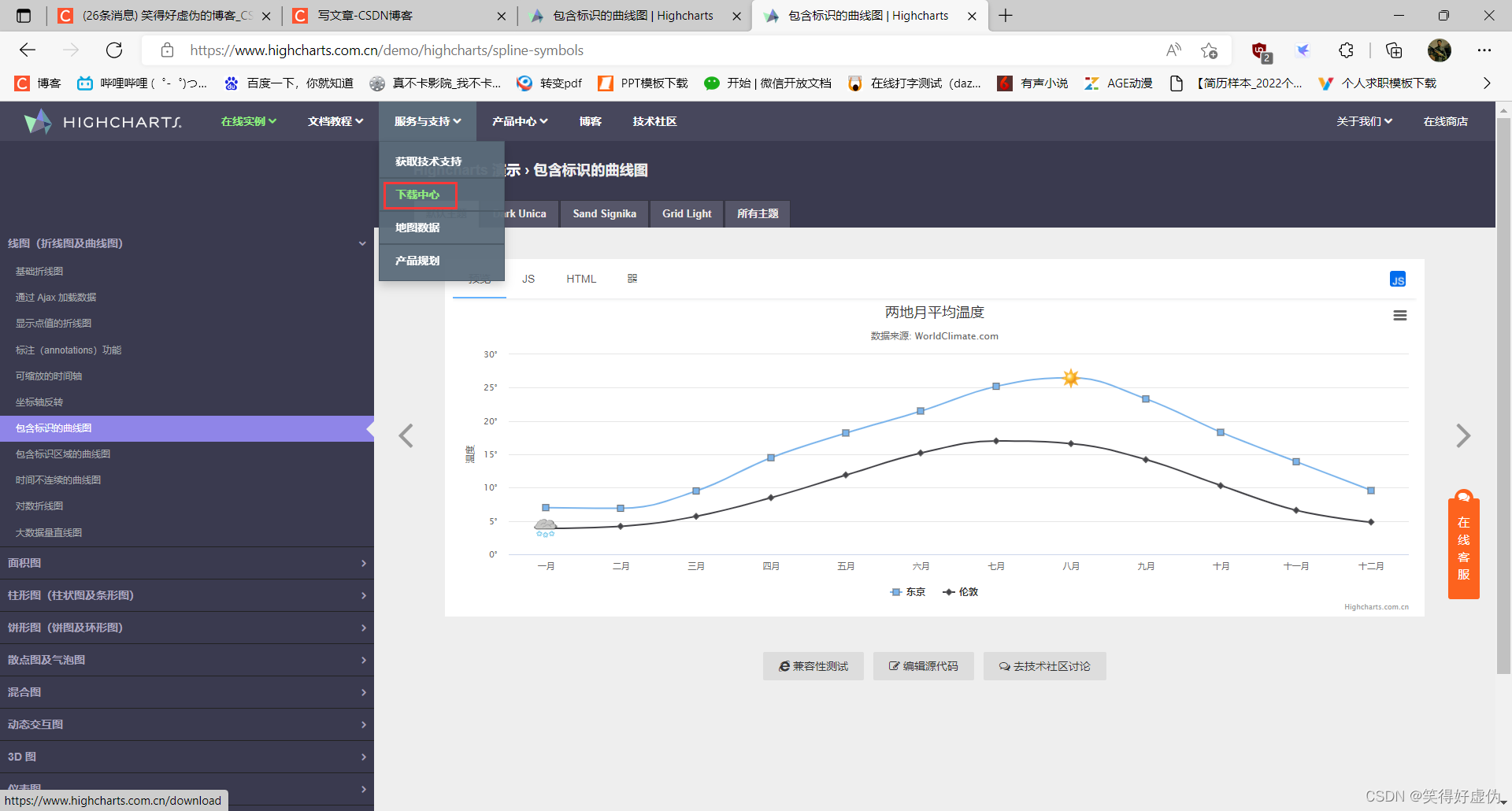Screen dimensions: 1512x811
Task: Click the browser back arrow
Action: click(28, 50)
